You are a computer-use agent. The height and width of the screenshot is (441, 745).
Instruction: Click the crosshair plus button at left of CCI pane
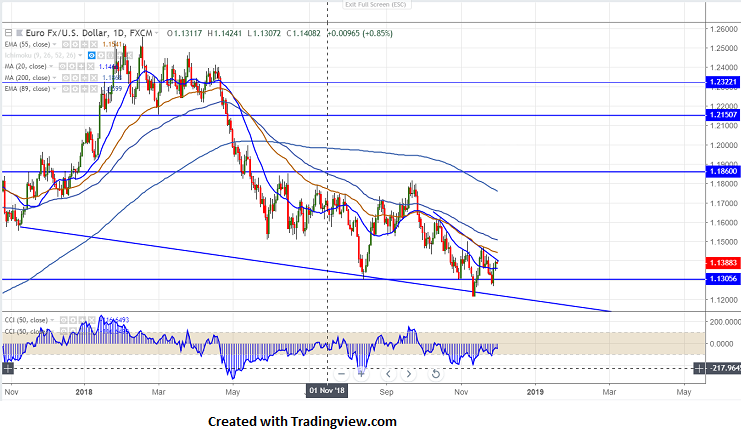8,368
